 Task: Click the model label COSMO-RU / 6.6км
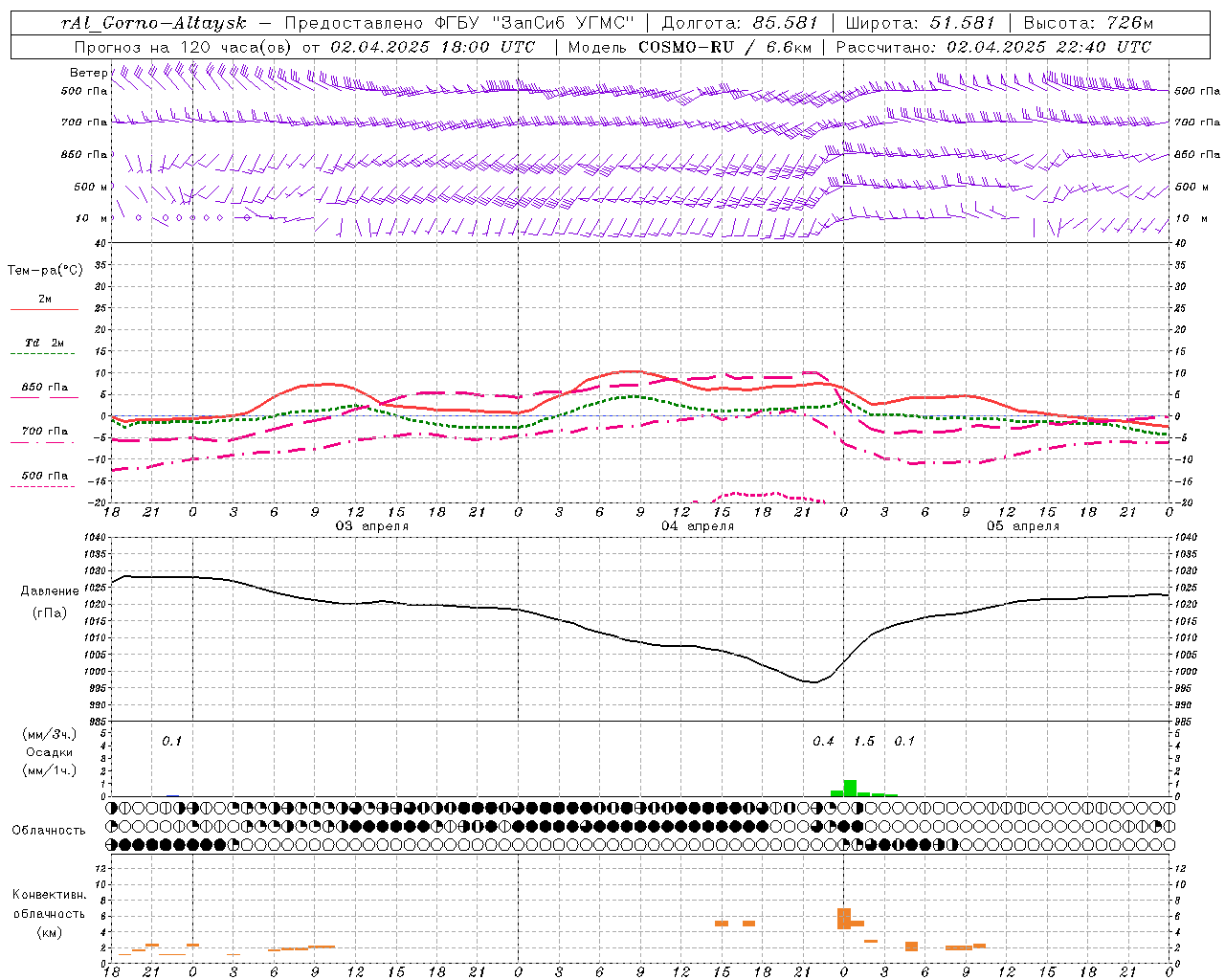tap(724, 46)
